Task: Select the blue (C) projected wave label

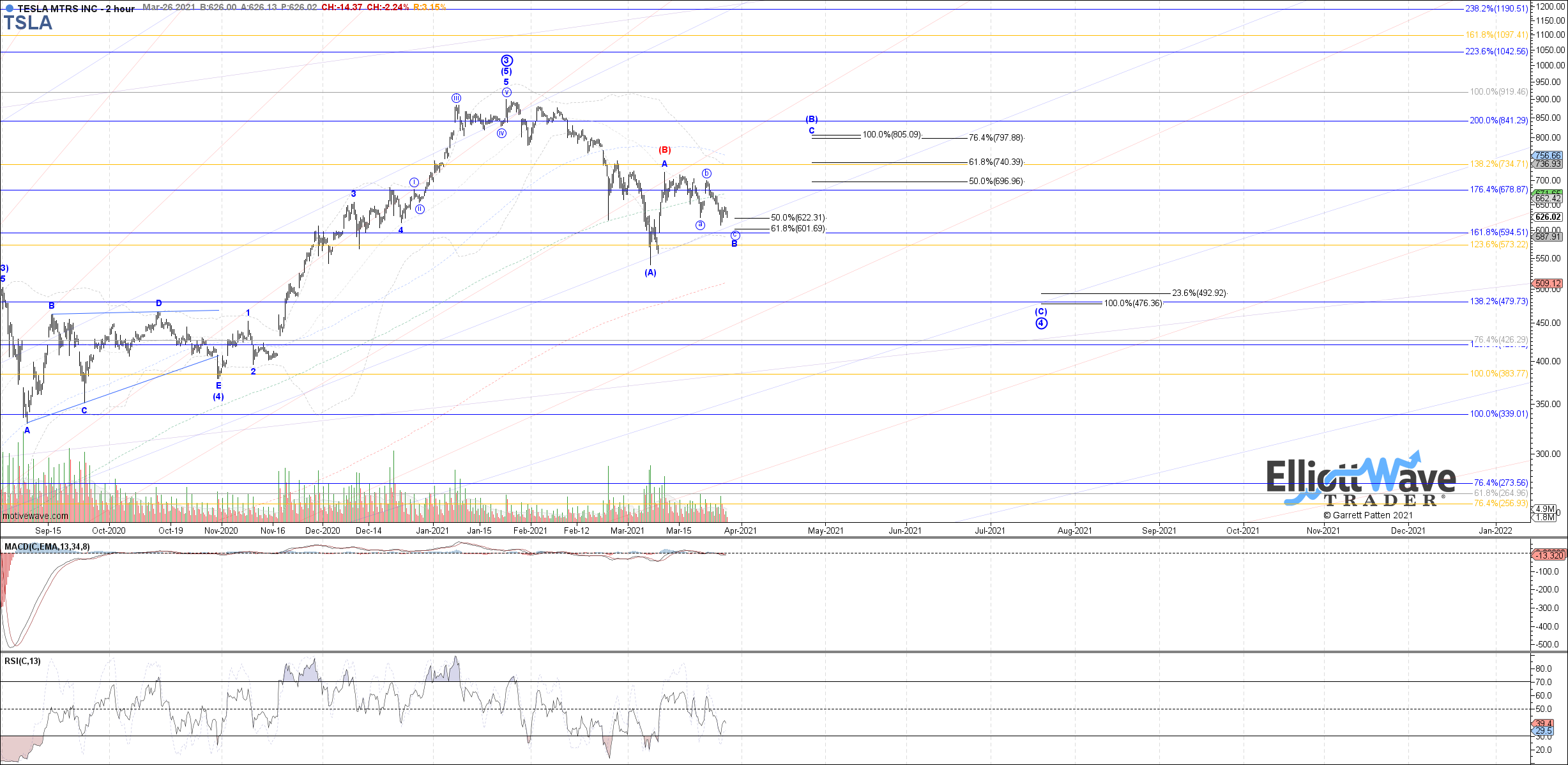Action: click(x=1041, y=312)
